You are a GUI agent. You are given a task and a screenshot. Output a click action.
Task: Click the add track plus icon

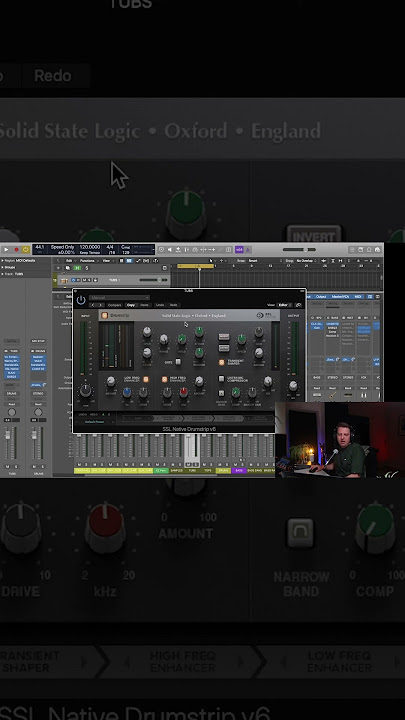click(x=58, y=268)
